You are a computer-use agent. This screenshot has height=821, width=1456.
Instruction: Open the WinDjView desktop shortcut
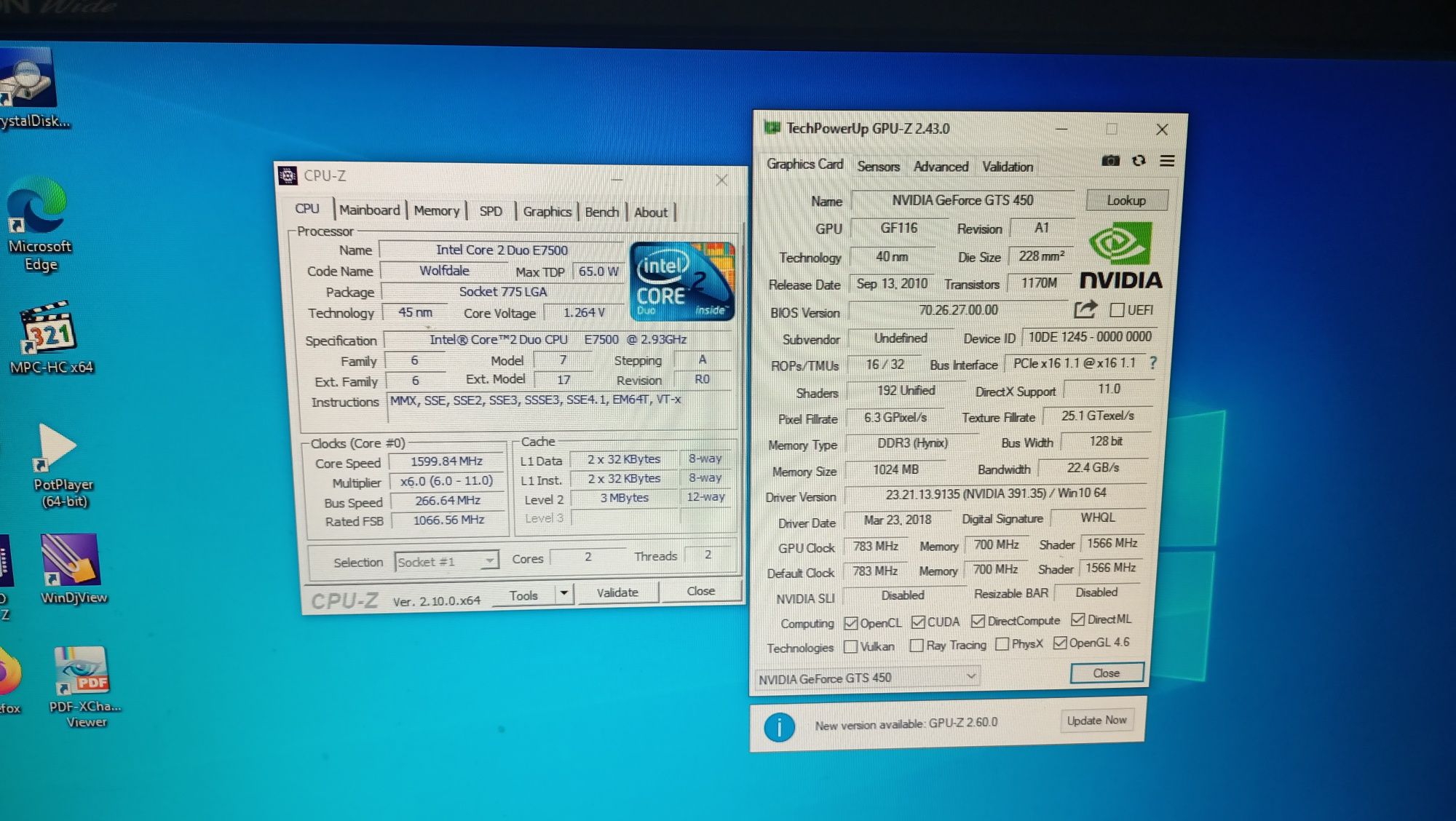[x=72, y=569]
